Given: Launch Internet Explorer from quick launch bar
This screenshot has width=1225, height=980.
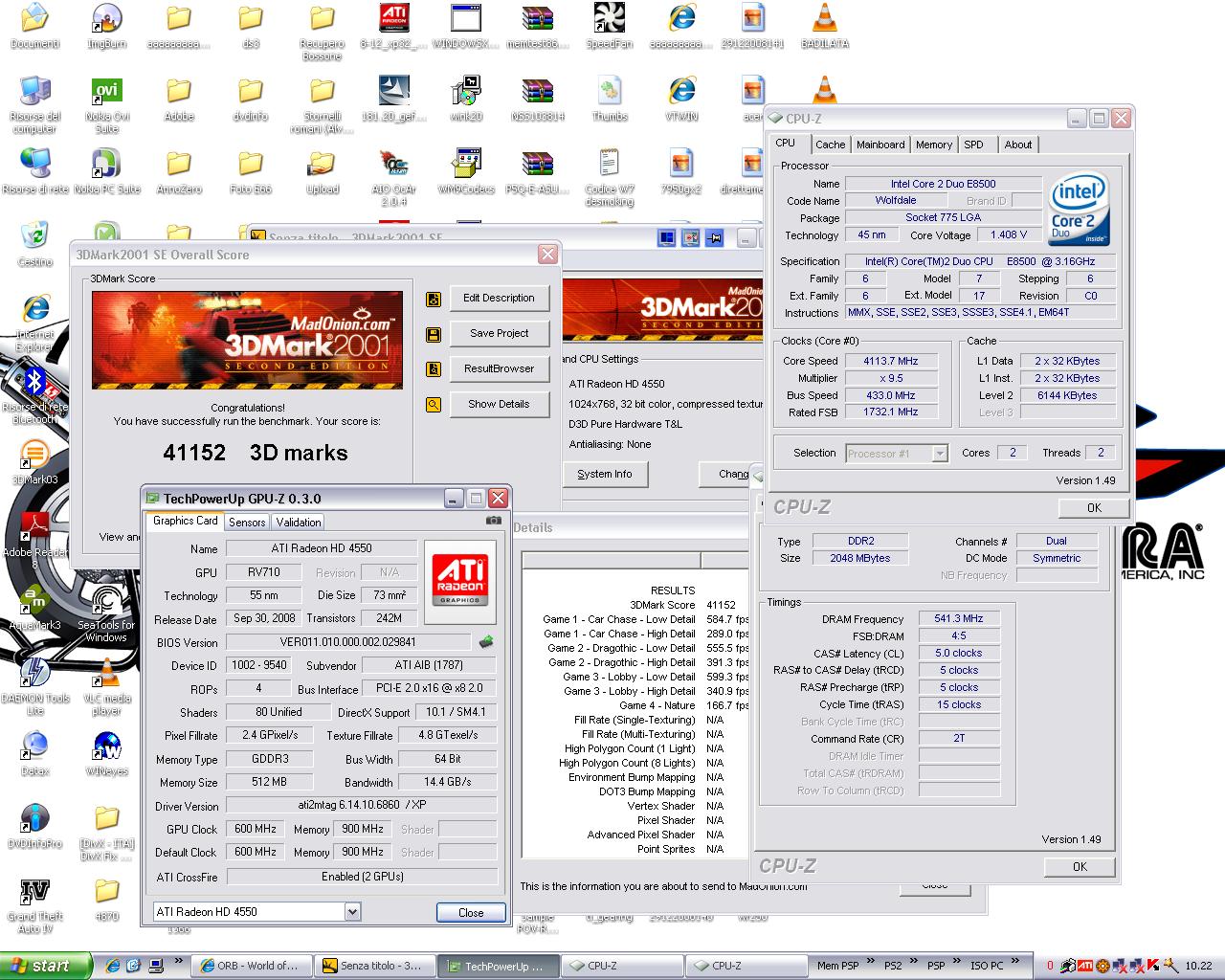Looking at the screenshot, I should point(113,966).
